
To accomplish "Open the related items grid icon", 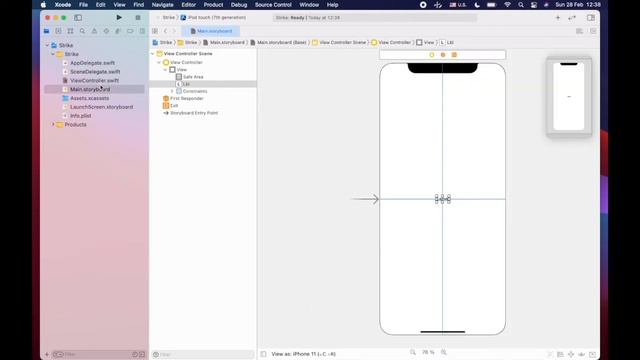I will pyautogui.click(x=155, y=31).
